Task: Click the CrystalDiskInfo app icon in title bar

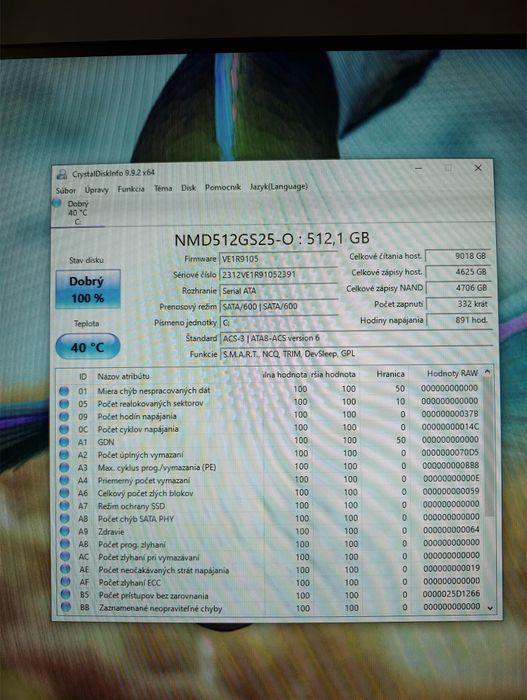Action: 62,173
